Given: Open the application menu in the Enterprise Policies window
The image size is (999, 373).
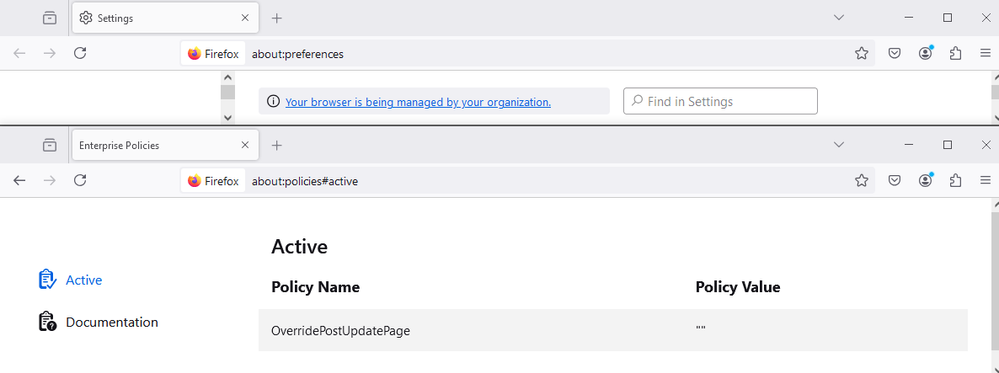Looking at the screenshot, I should [986, 181].
